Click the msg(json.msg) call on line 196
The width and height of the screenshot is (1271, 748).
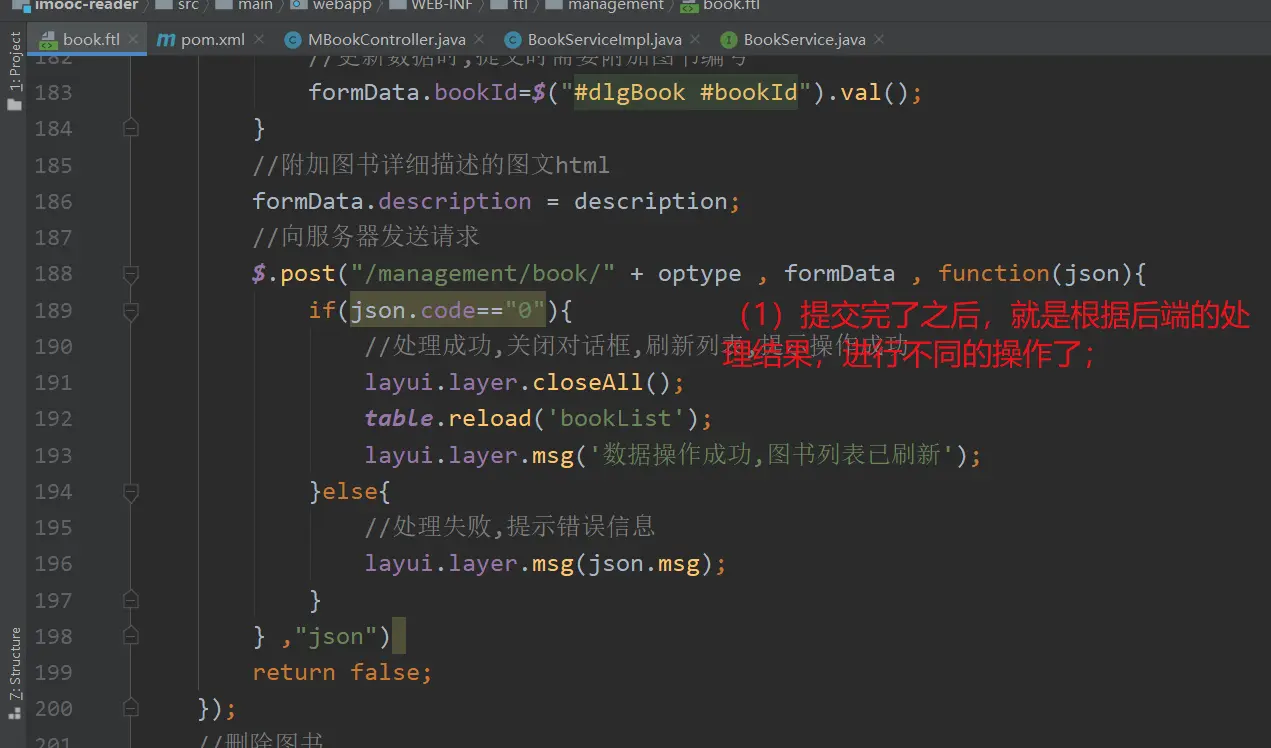click(621, 564)
